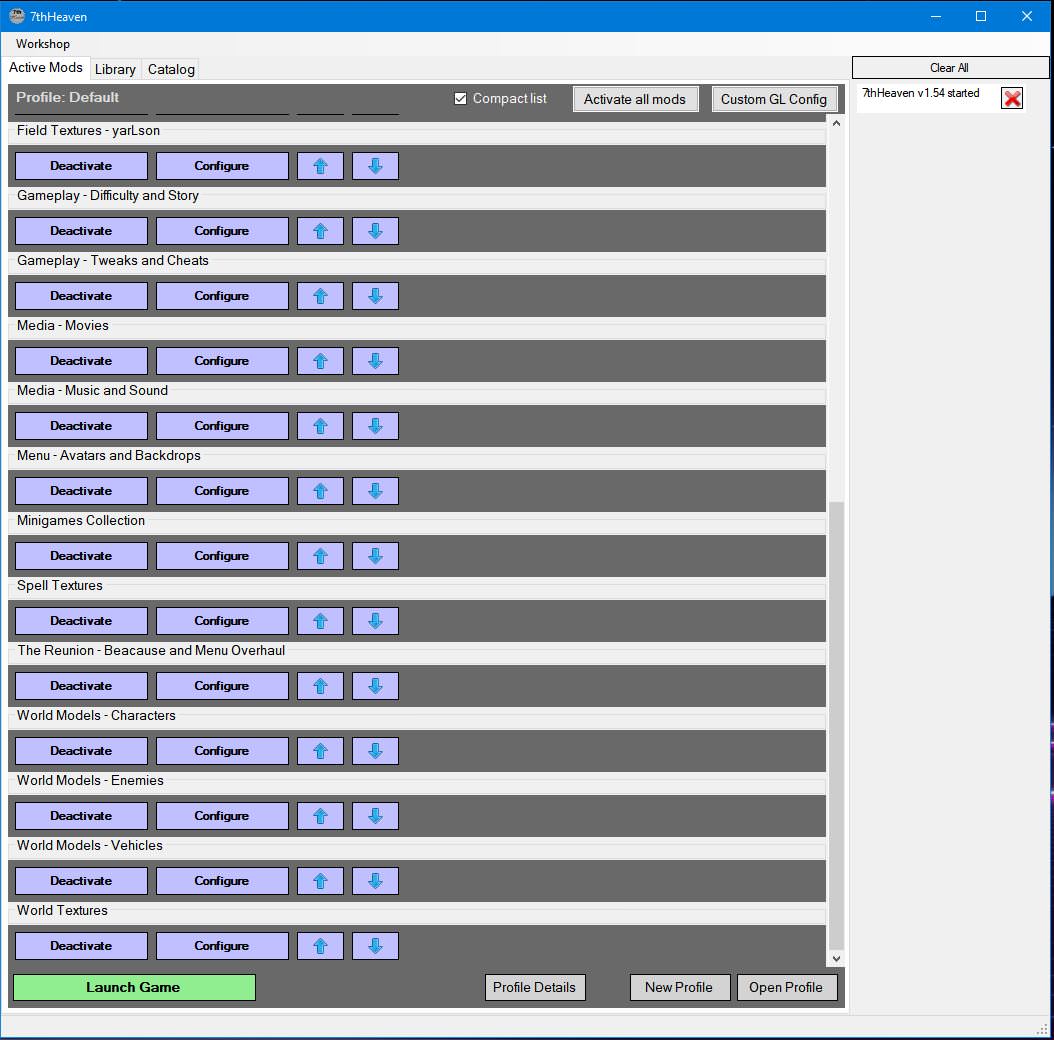The width and height of the screenshot is (1054, 1040).
Task: Move World Models - Enemies up
Action: 321,816
